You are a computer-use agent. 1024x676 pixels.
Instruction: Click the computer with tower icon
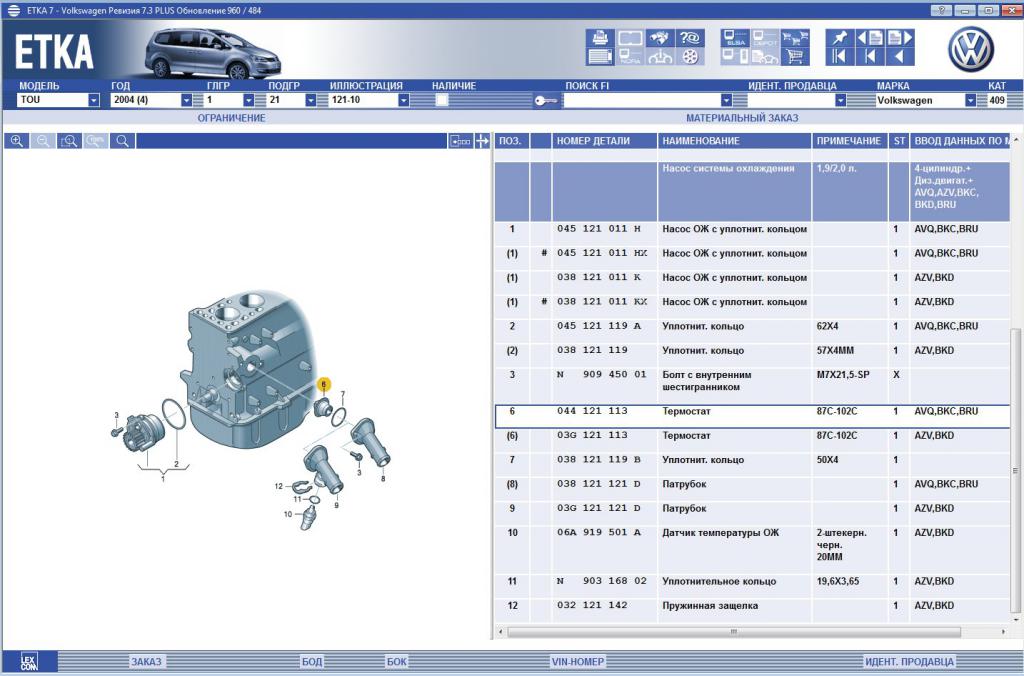pyautogui.click(x=735, y=57)
